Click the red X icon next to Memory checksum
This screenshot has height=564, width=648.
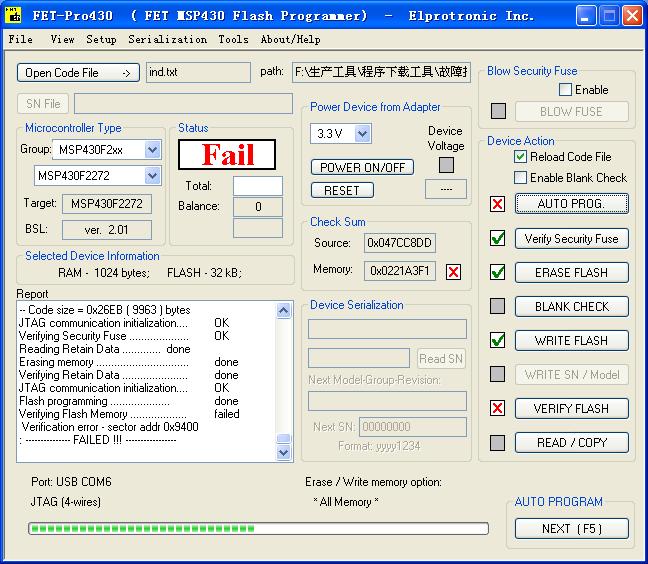[x=453, y=272]
